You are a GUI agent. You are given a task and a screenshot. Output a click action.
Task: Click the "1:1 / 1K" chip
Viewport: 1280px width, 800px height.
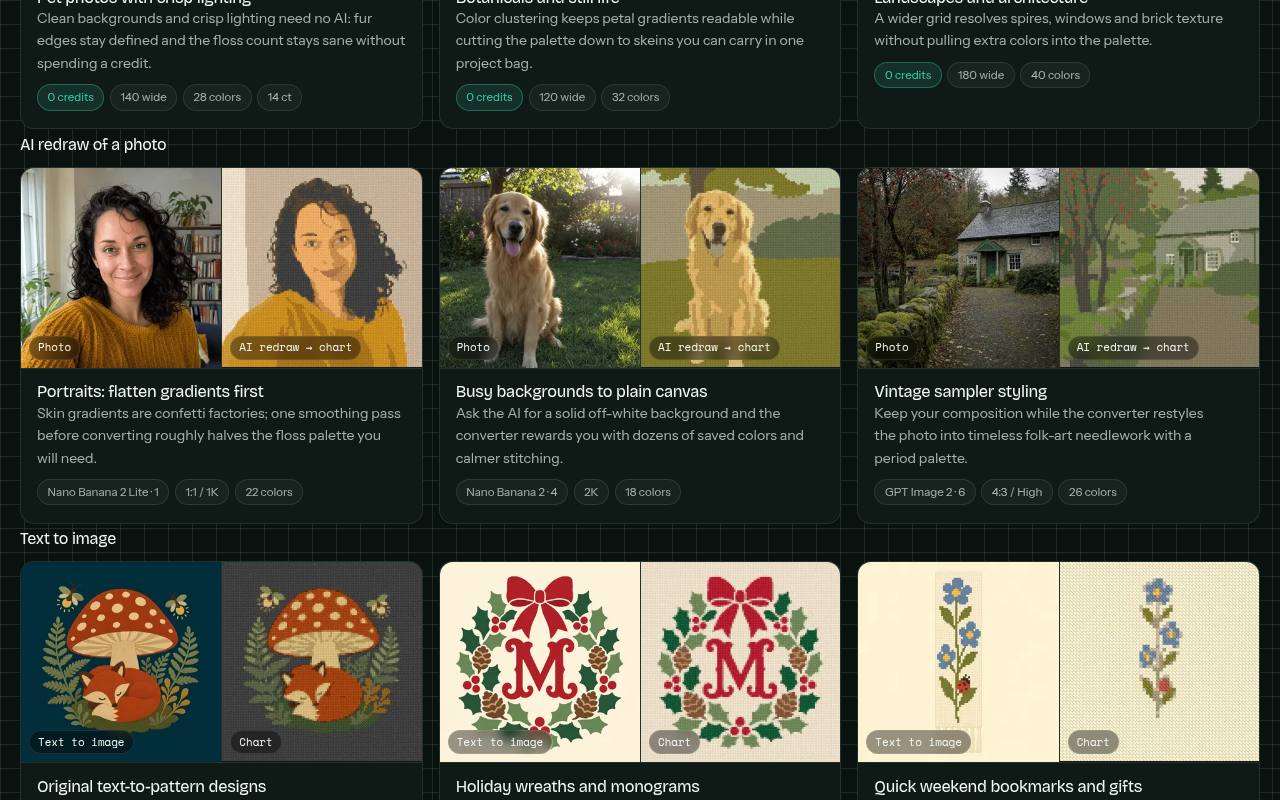pyautogui.click(x=202, y=492)
